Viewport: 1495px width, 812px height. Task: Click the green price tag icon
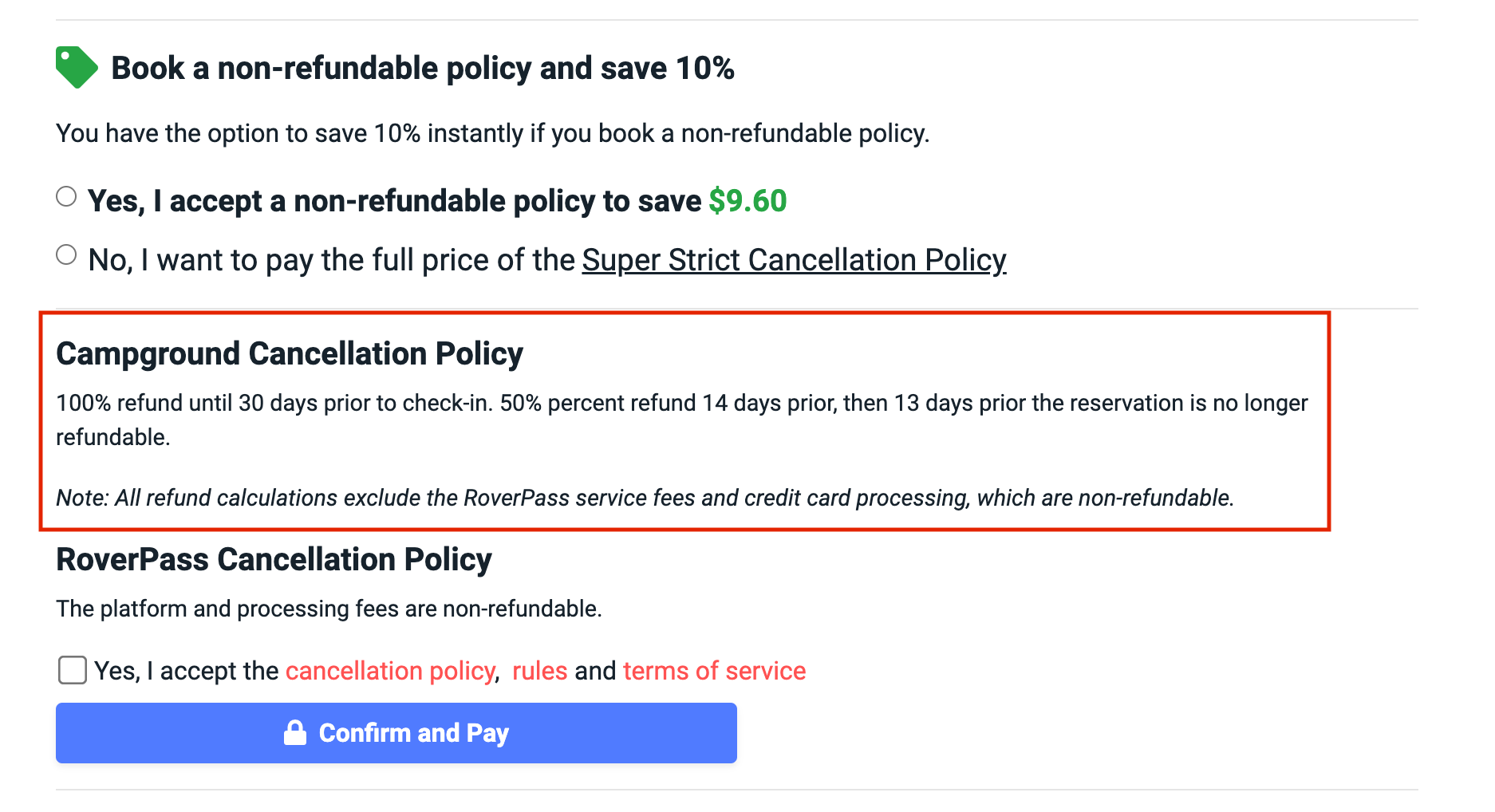coord(77,68)
